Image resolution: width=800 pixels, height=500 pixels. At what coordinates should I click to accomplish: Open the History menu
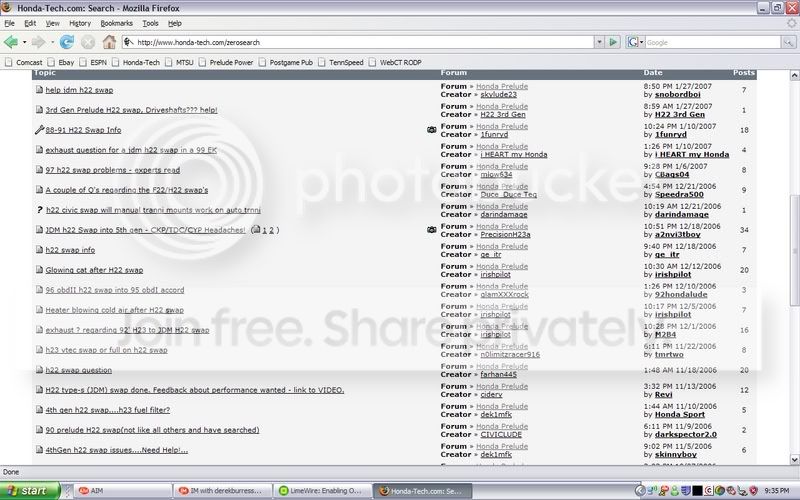coord(80,22)
